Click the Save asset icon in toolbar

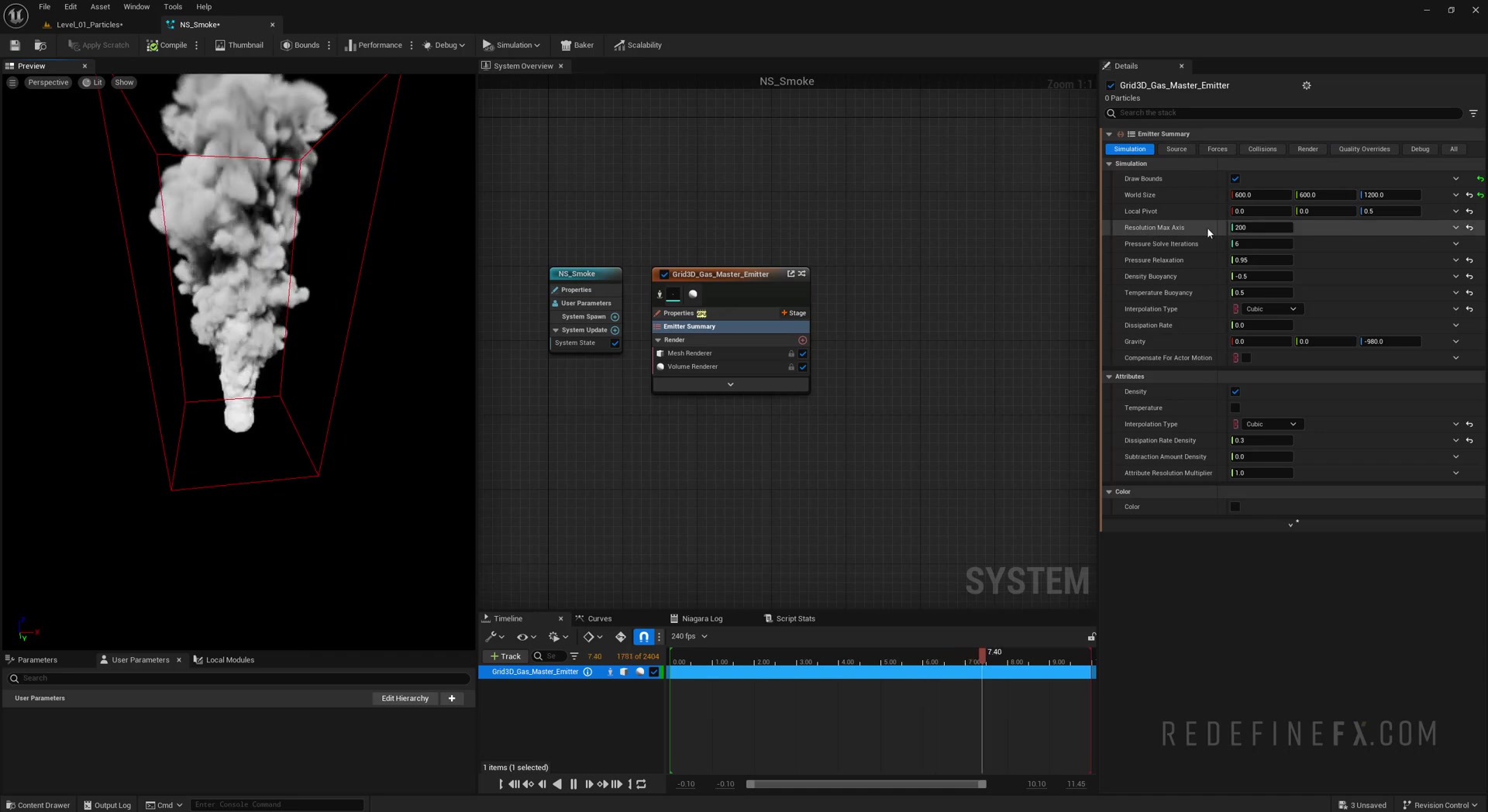[x=15, y=45]
